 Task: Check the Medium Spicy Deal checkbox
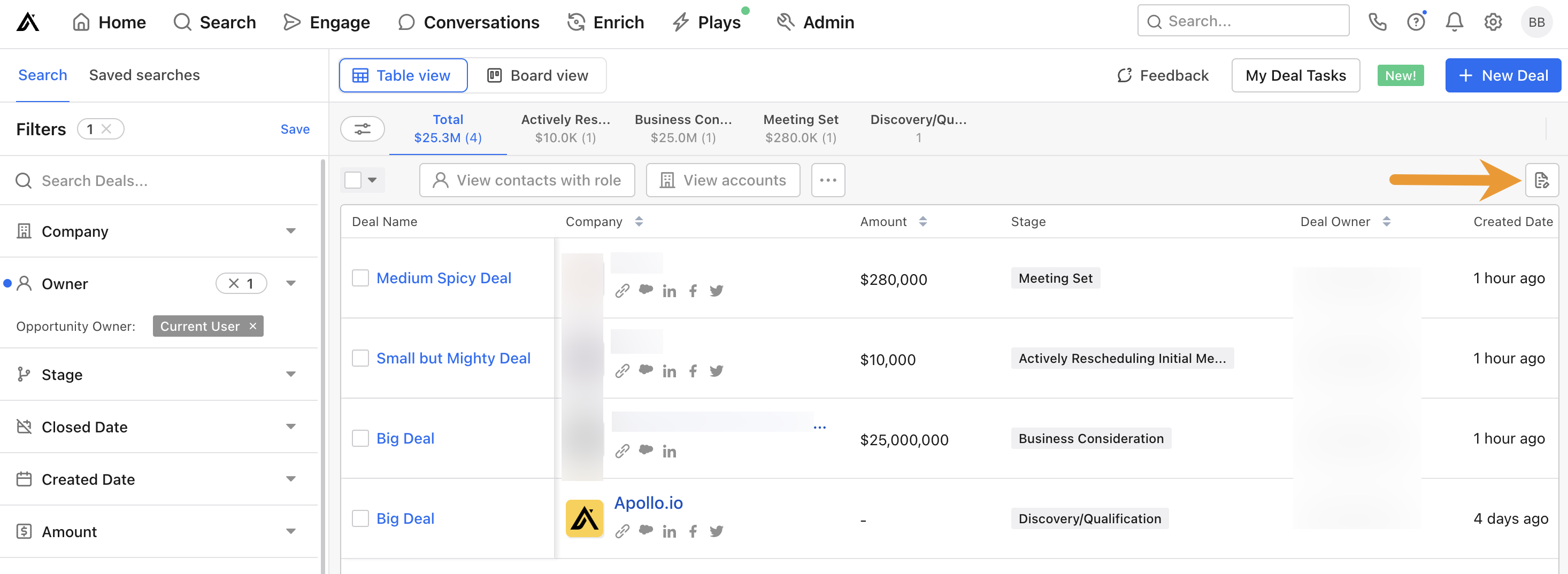click(x=360, y=278)
